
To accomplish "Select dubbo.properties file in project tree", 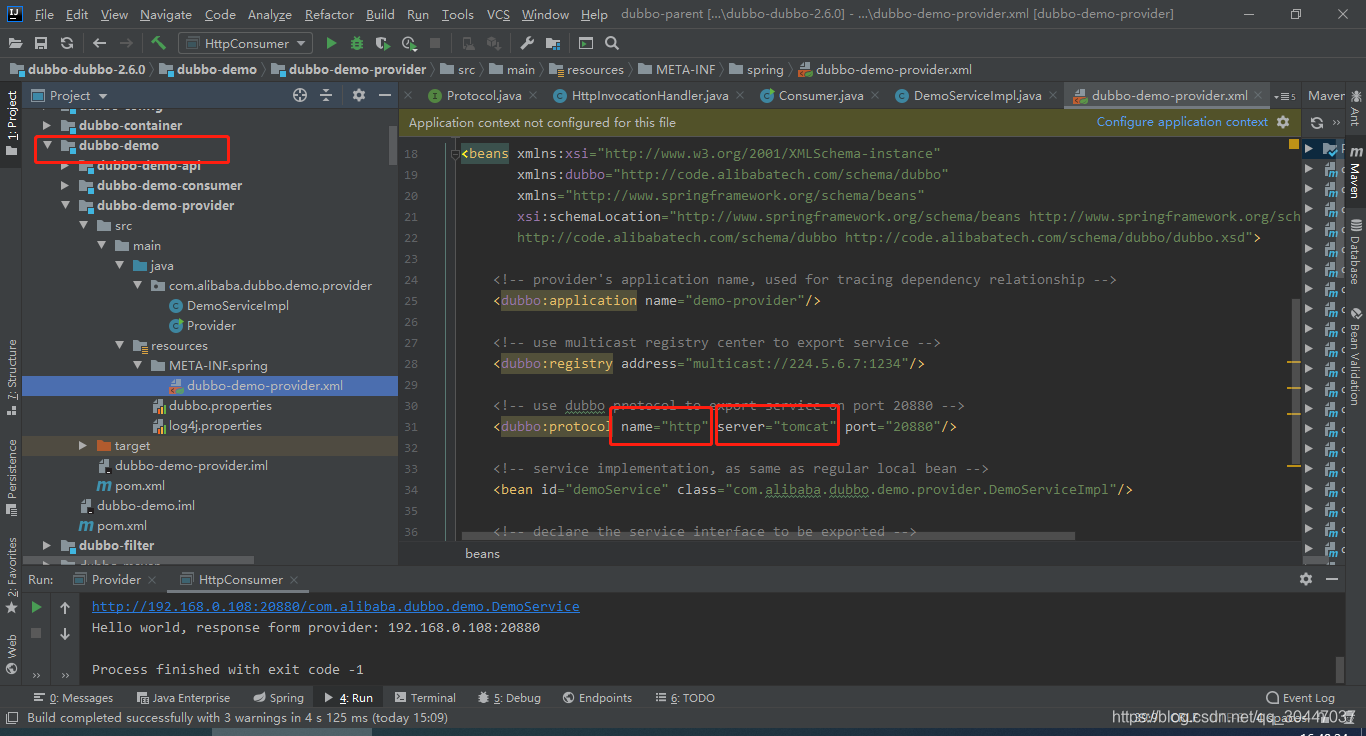I will (219, 405).
